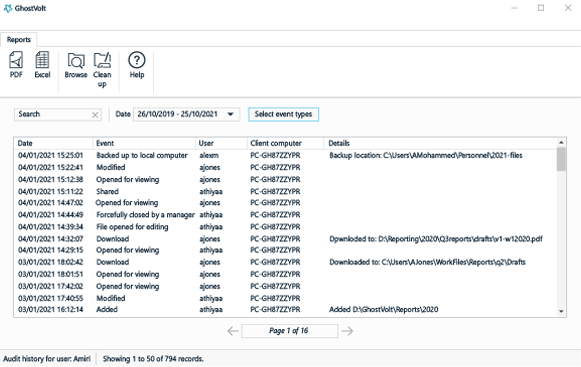Click the GhostVolt app logo
The image size is (581, 367).
8,8
